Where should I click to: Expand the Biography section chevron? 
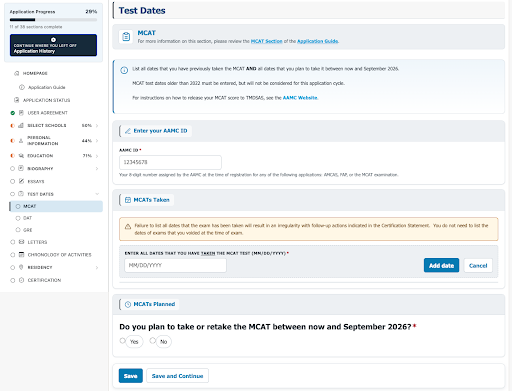pyautogui.click(x=97, y=169)
